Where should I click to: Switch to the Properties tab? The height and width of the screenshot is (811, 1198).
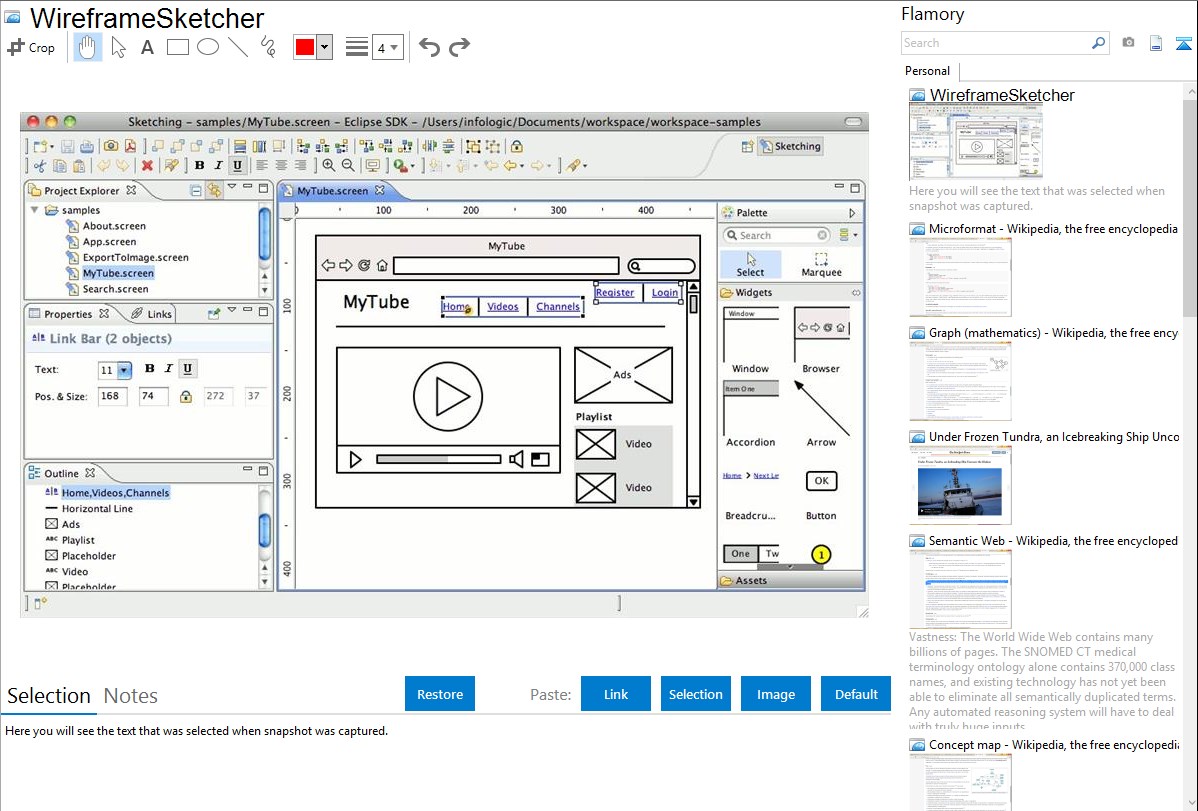68,314
